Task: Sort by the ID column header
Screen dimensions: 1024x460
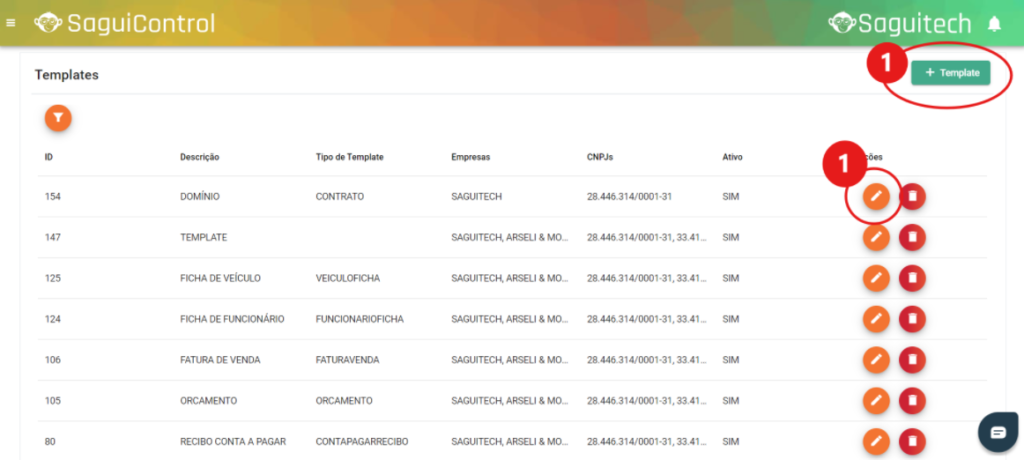Action: pyautogui.click(x=49, y=157)
